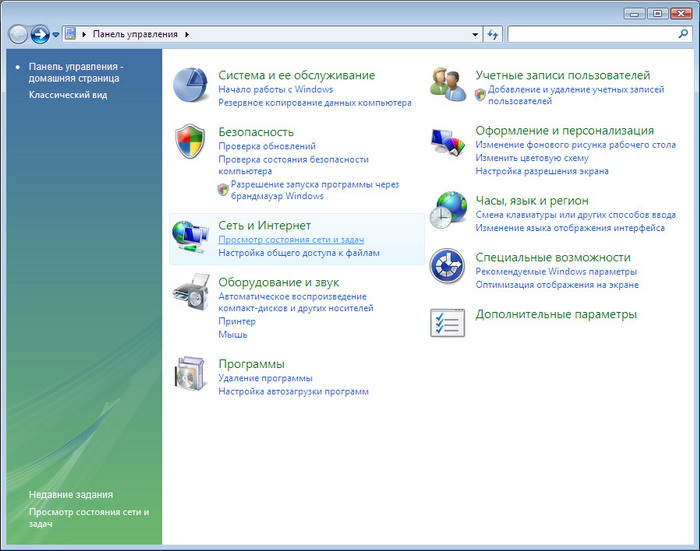Viewport: 700px width, 551px height.
Task: Open the Безопасность heading
Action: click(x=256, y=132)
